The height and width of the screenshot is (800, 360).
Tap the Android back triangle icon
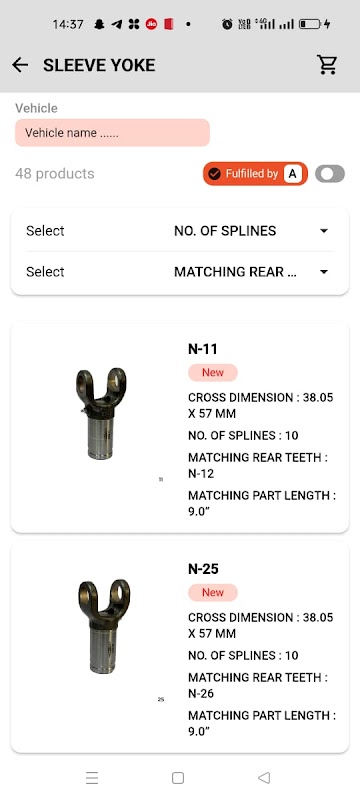coord(264,778)
